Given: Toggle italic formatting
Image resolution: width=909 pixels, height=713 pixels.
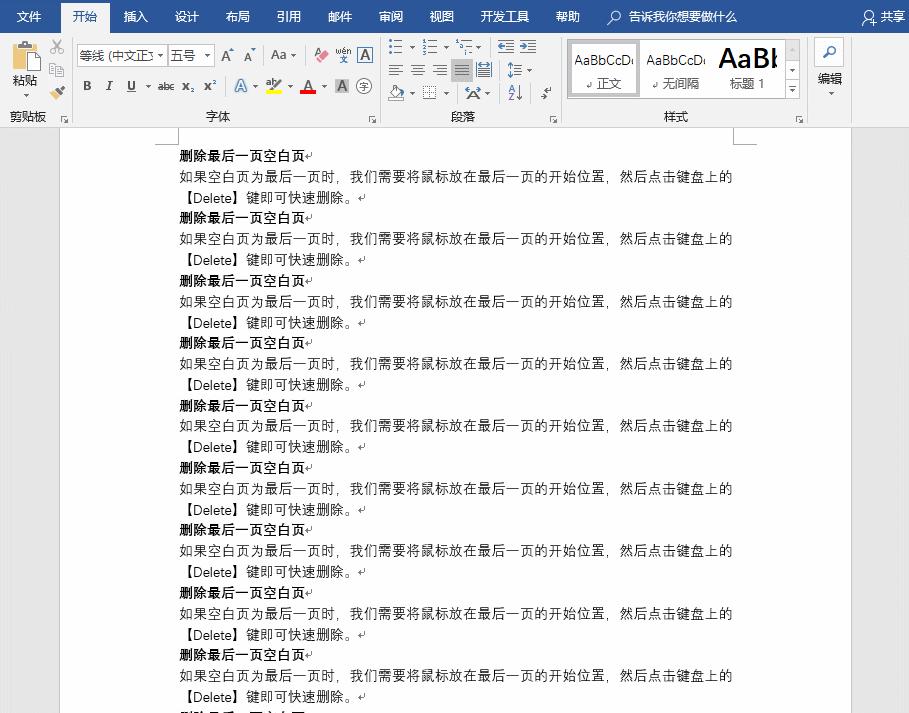Looking at the screenshot, I should point(109,87).
